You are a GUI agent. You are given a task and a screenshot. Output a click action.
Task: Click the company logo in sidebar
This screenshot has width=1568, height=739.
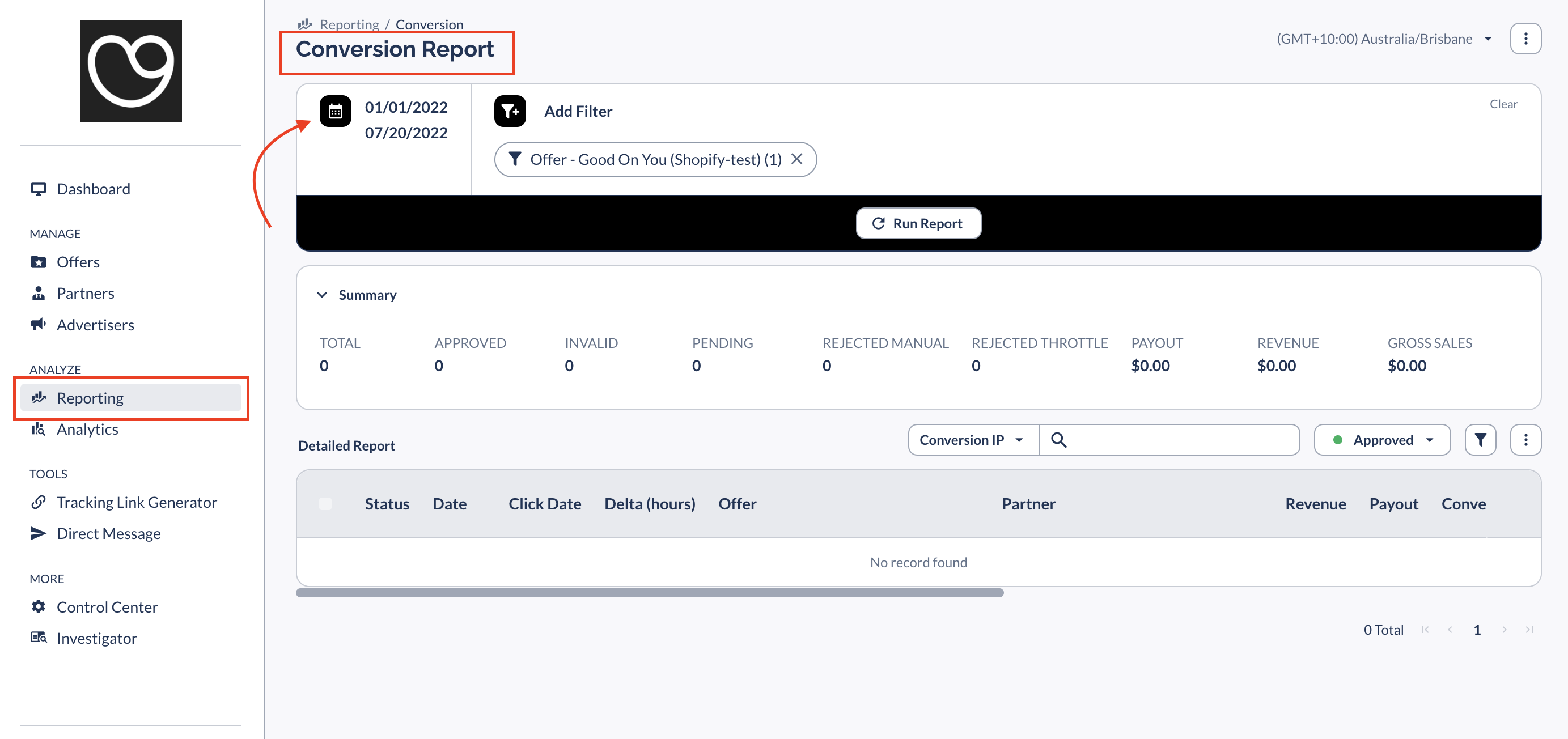click(130, 71)
